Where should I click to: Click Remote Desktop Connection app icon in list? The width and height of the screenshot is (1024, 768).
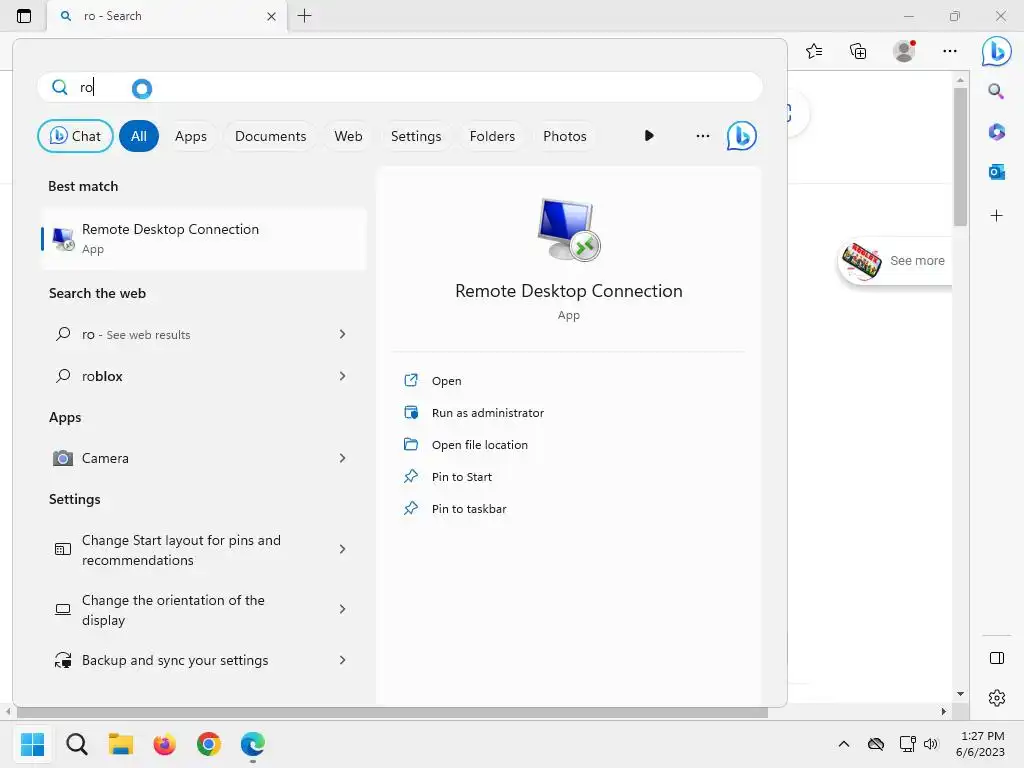pos(63,239)
